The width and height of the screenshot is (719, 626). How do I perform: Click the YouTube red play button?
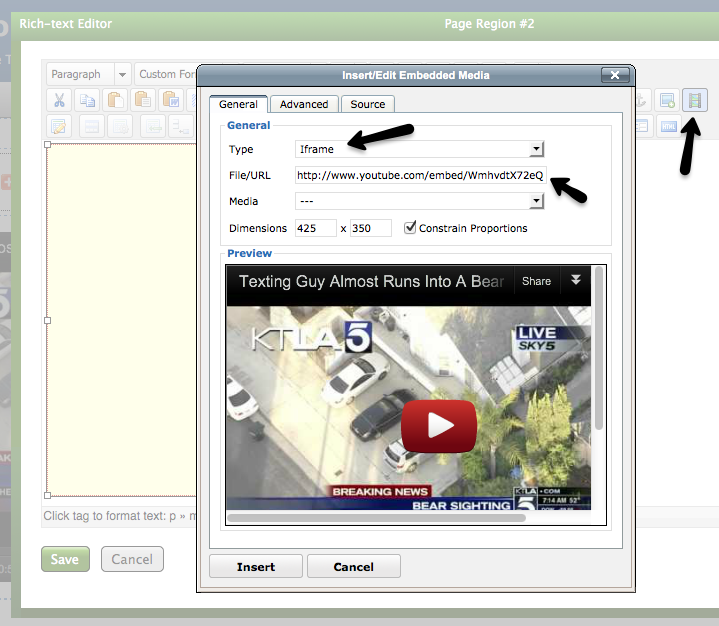click(438, 425)
